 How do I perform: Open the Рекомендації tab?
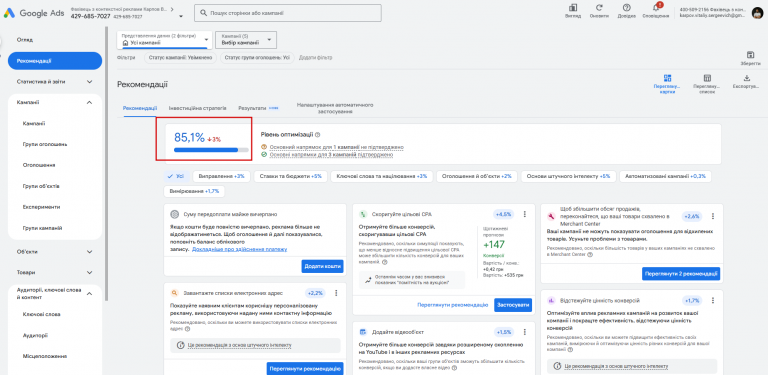click(140, 108)
